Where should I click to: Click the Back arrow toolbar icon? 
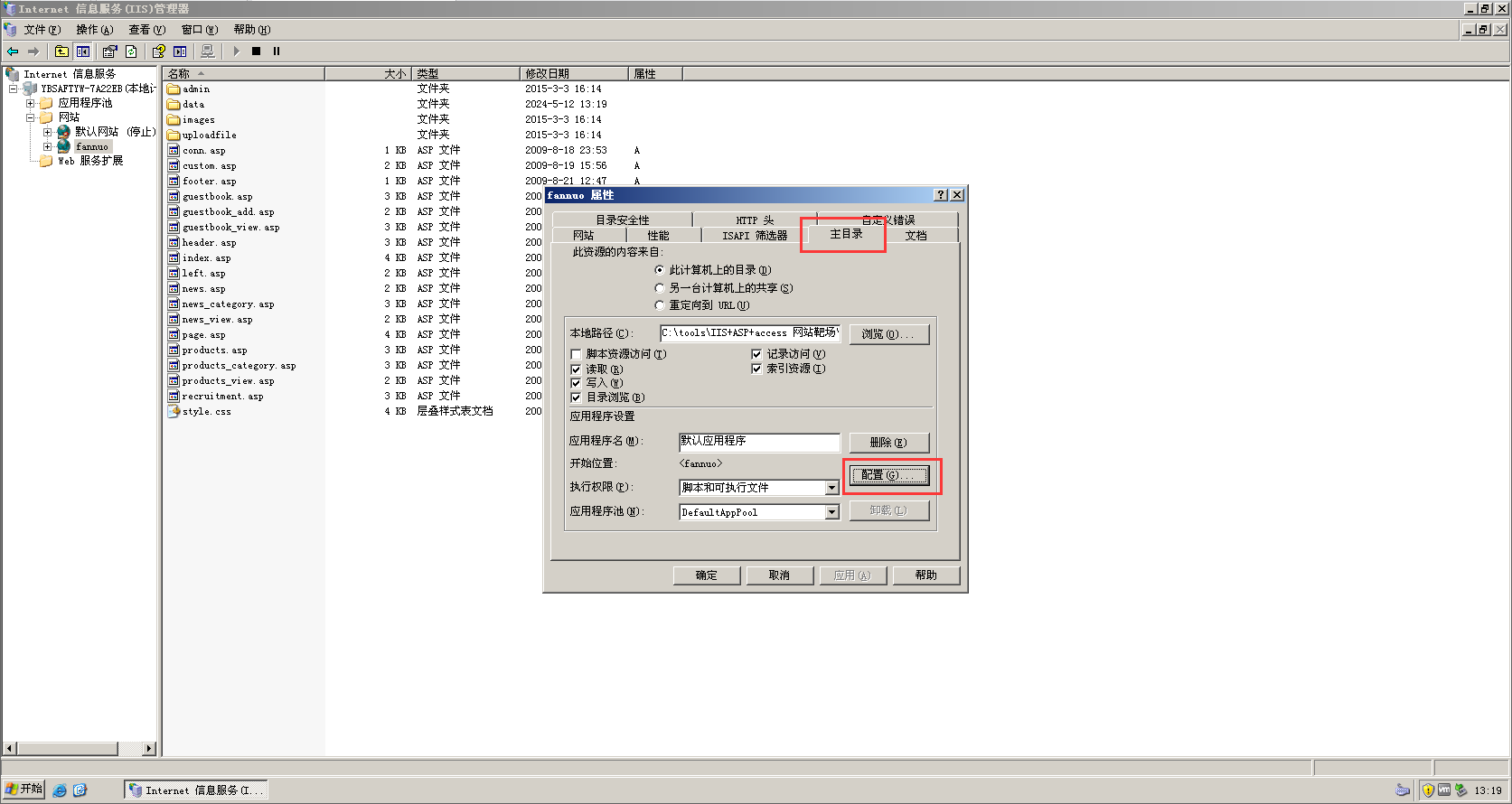13,51
